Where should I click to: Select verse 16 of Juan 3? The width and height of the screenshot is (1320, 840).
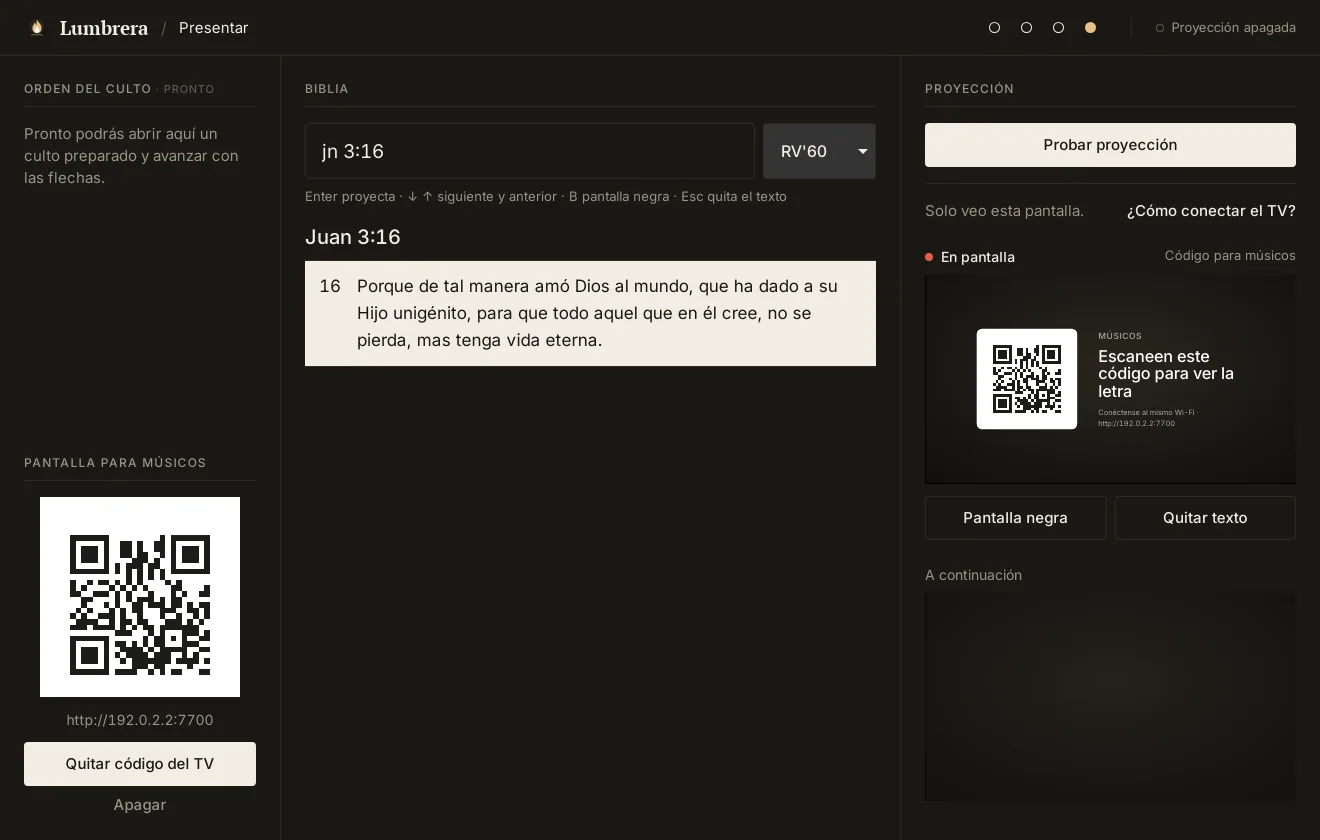(590, 313)
